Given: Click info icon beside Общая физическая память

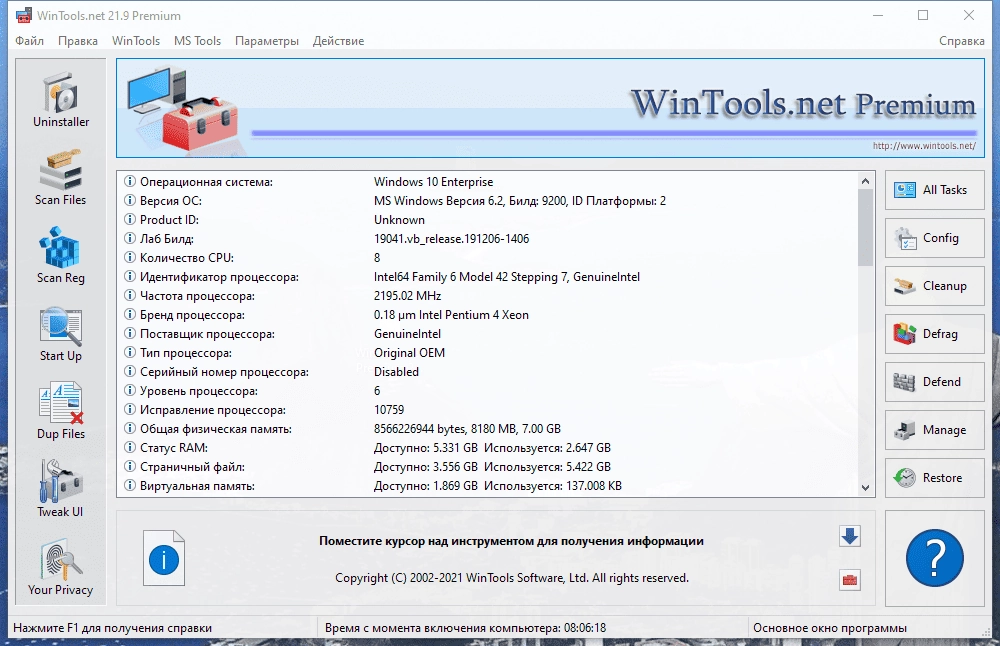Looking at the screenshot, I should 129,428.
